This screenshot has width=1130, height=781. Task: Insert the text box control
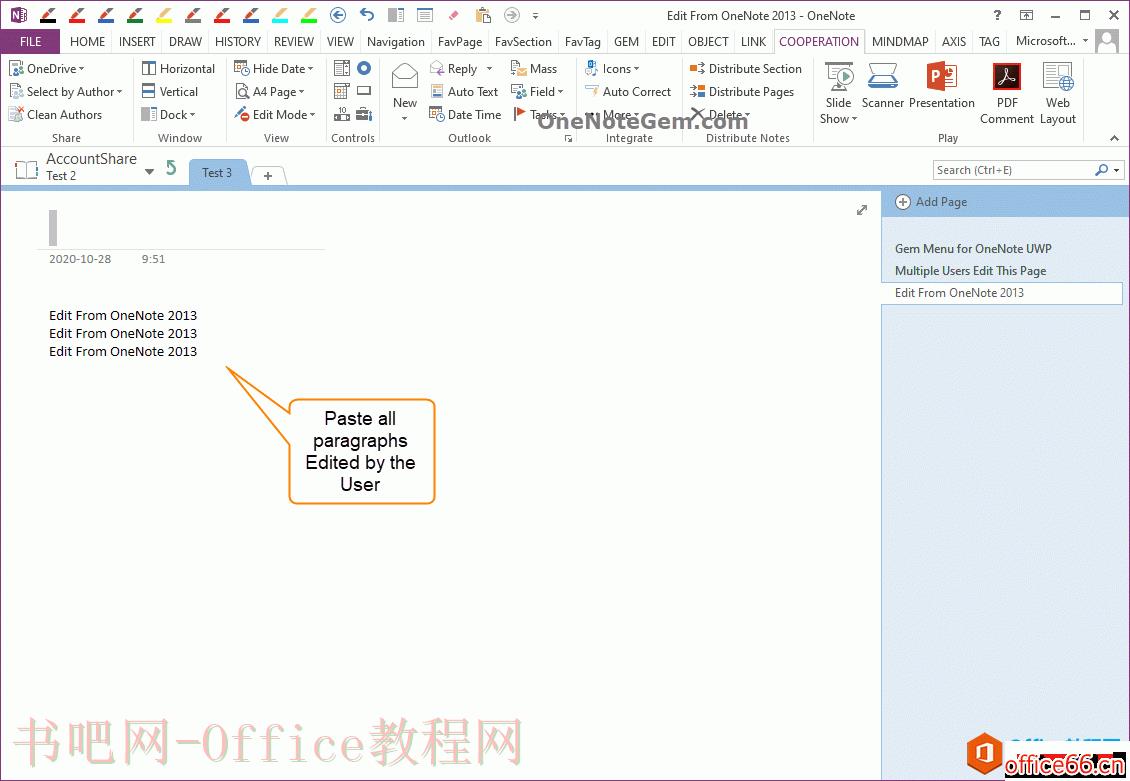click(364, 91)
